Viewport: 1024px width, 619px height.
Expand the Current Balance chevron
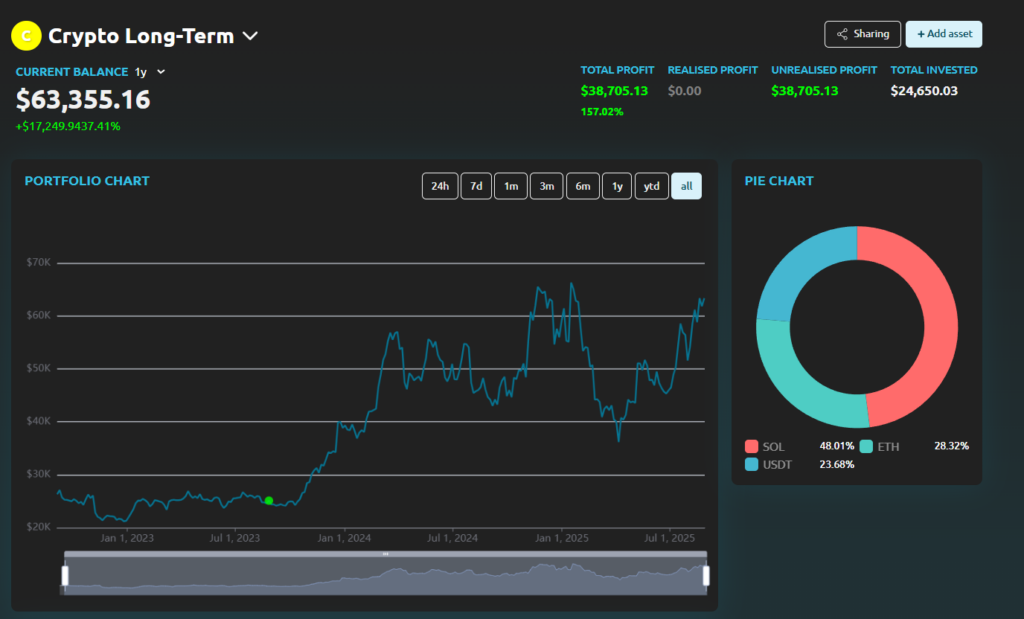(160, 71)
